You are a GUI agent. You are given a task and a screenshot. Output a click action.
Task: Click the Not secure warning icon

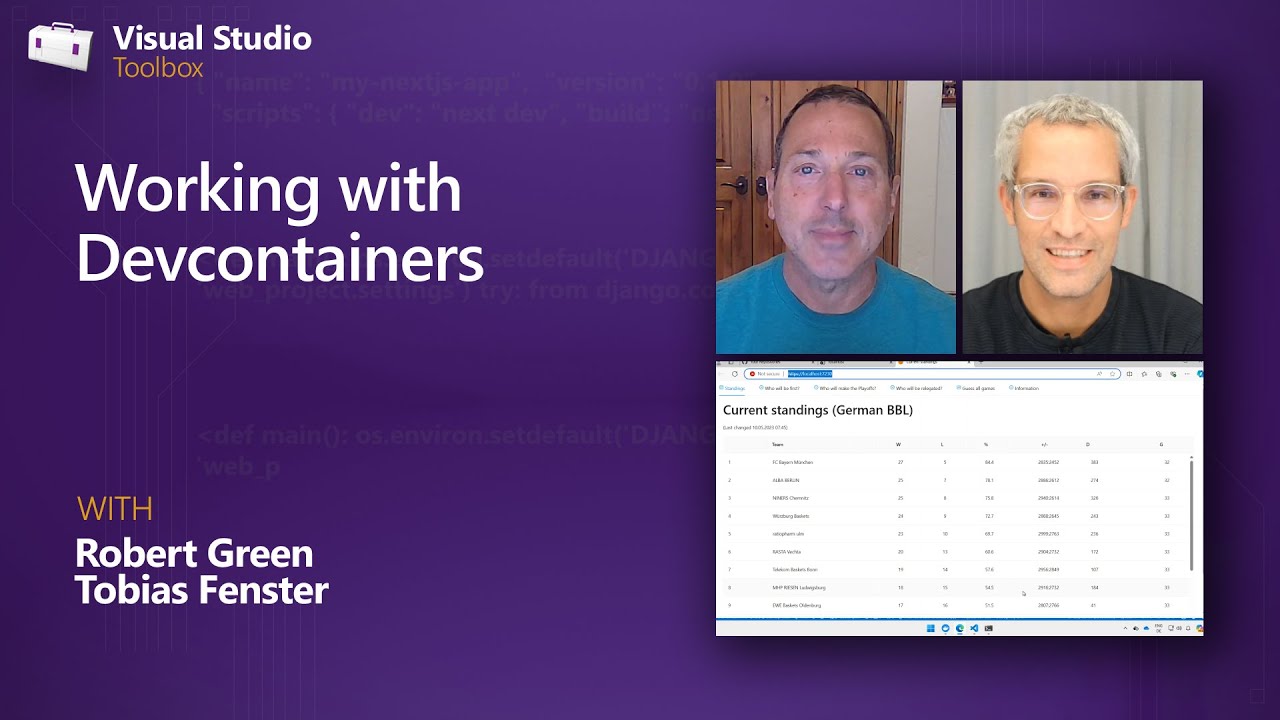(752, 374)
